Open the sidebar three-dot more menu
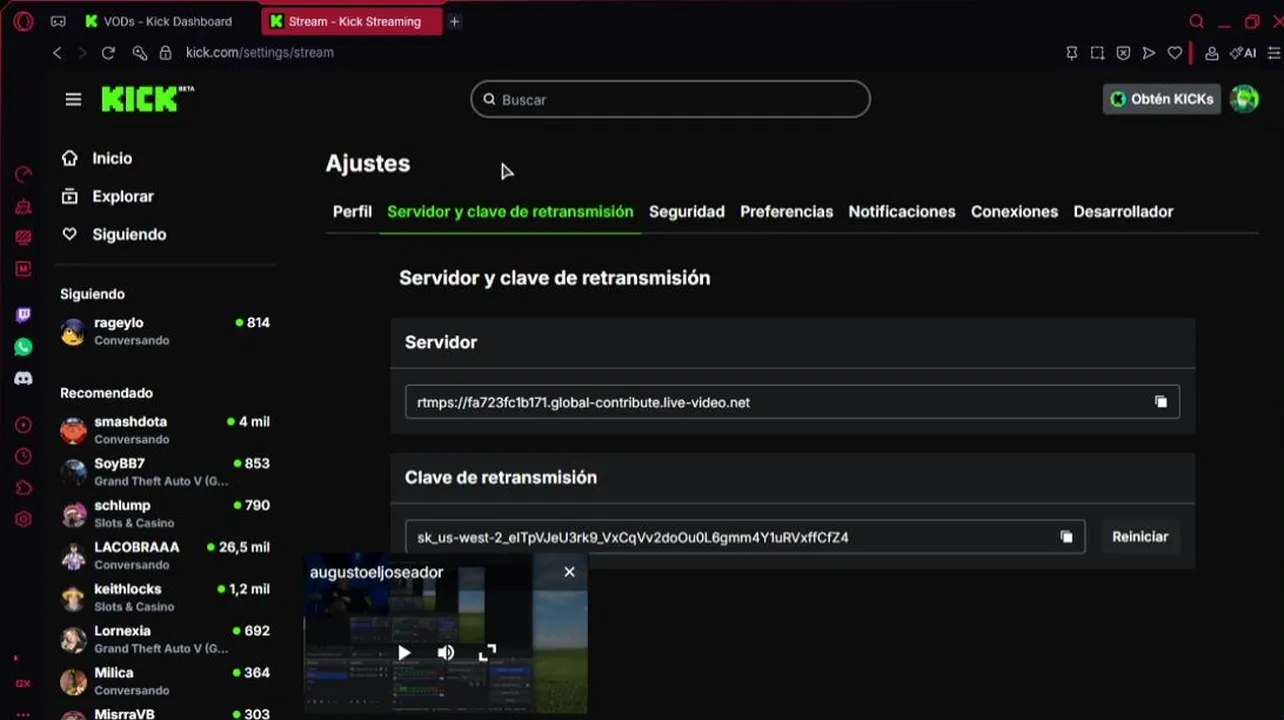 [23, 714]
